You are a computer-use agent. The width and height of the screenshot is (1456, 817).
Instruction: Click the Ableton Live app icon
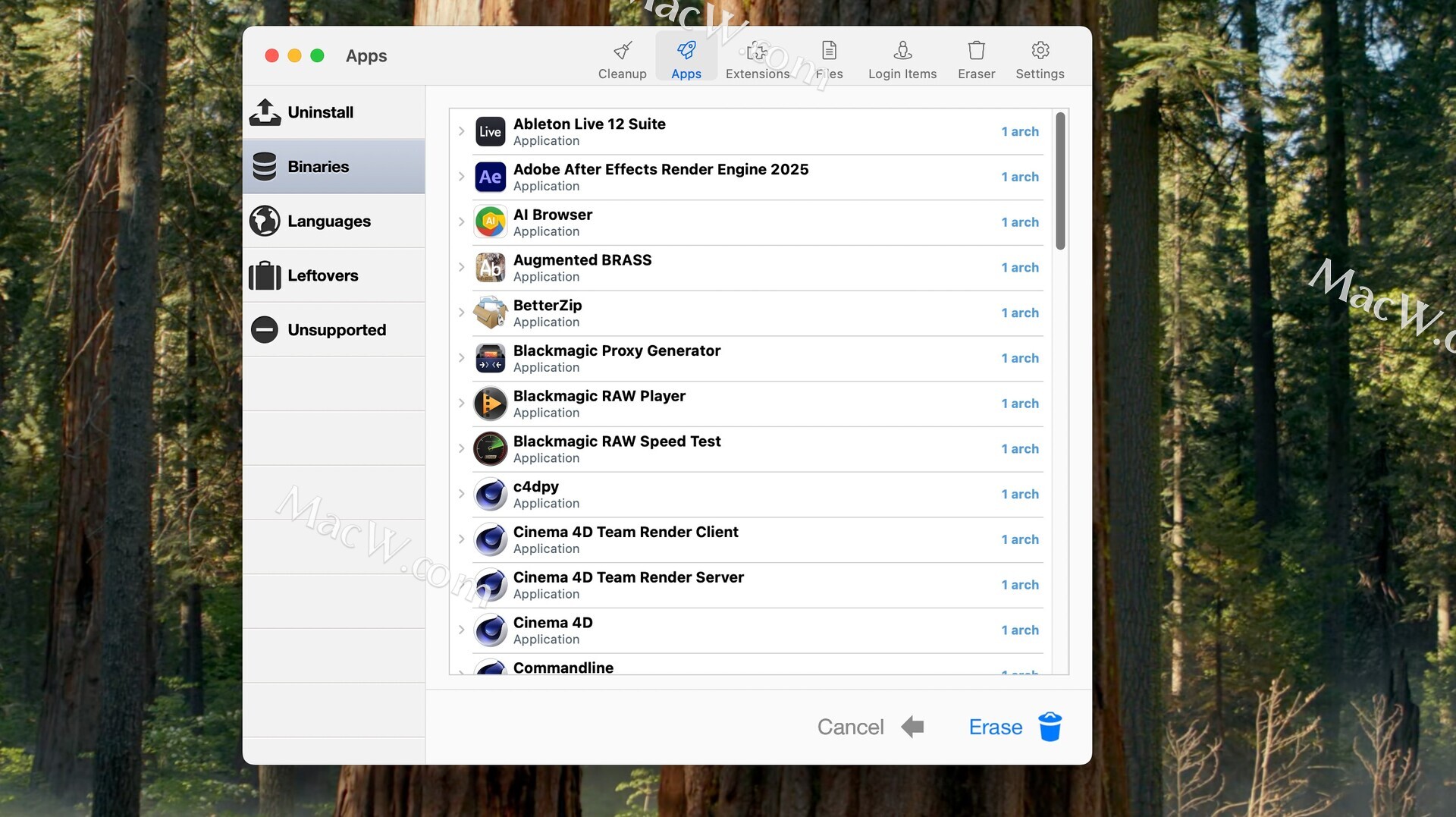click(x=491, y=132)
